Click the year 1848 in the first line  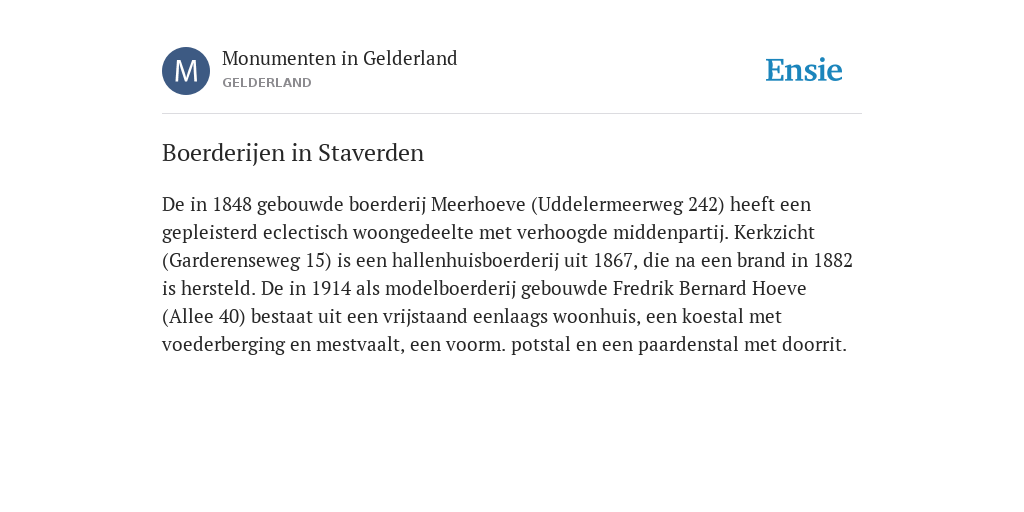(x=232, y=204)
